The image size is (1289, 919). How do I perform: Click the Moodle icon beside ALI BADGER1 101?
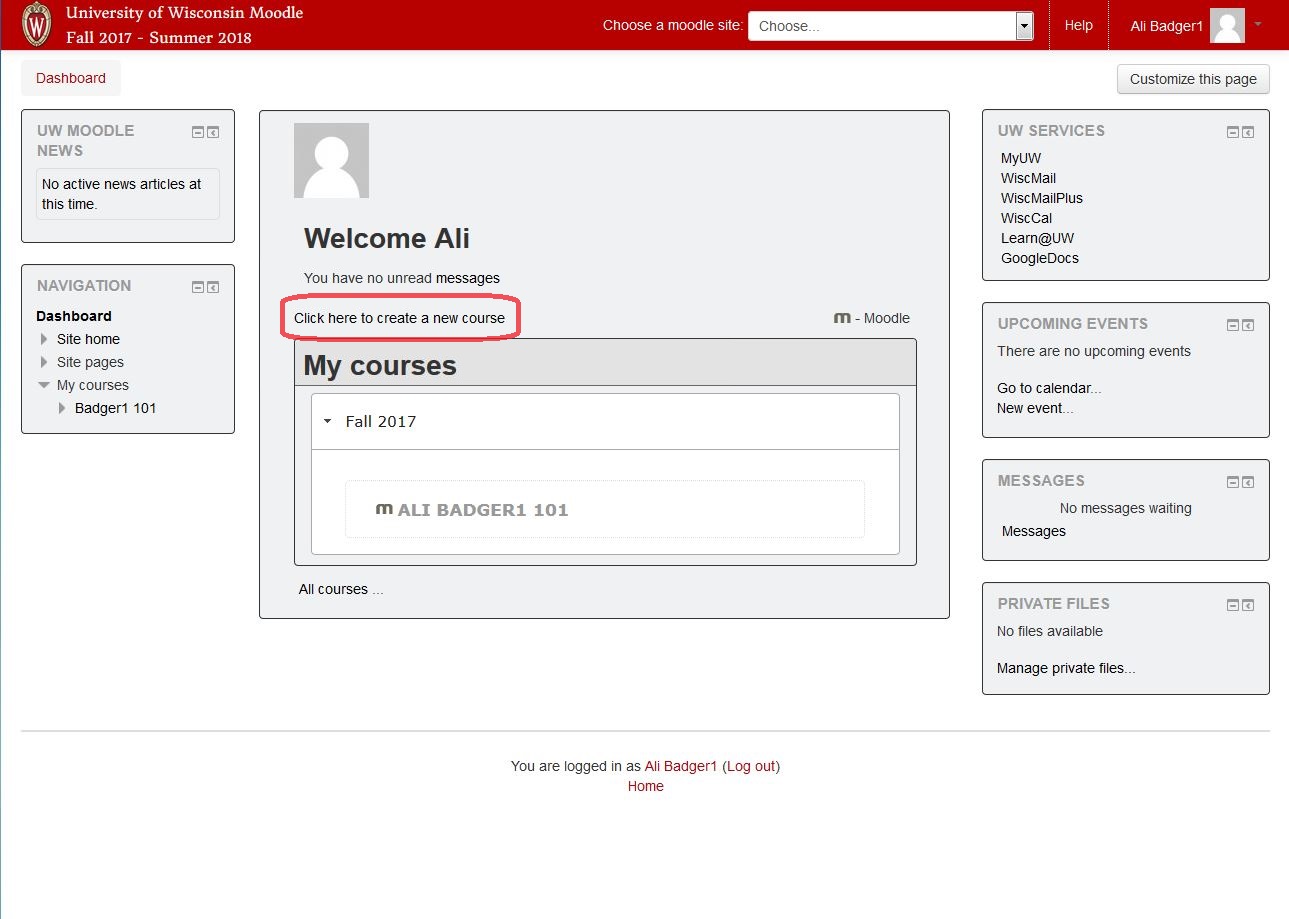[384, 509]
